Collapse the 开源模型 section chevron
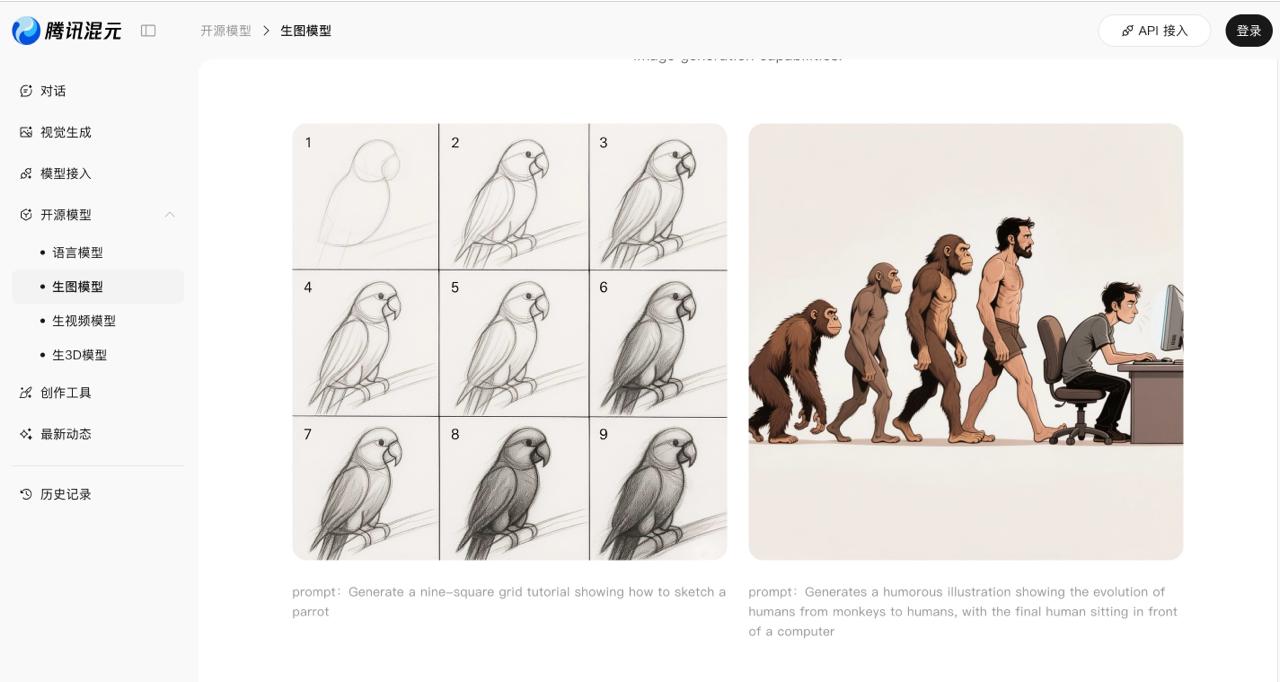The width and height of the screenshot is (1280, 682). 170,215
